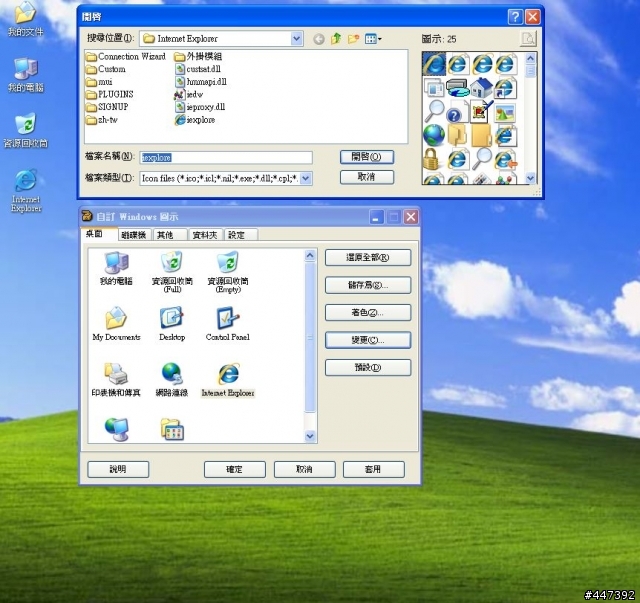This screenshot has height=603, width=640.
Task: Toggle the icon preview button beside 圖示: 25
Action: [x=528, y=39]
